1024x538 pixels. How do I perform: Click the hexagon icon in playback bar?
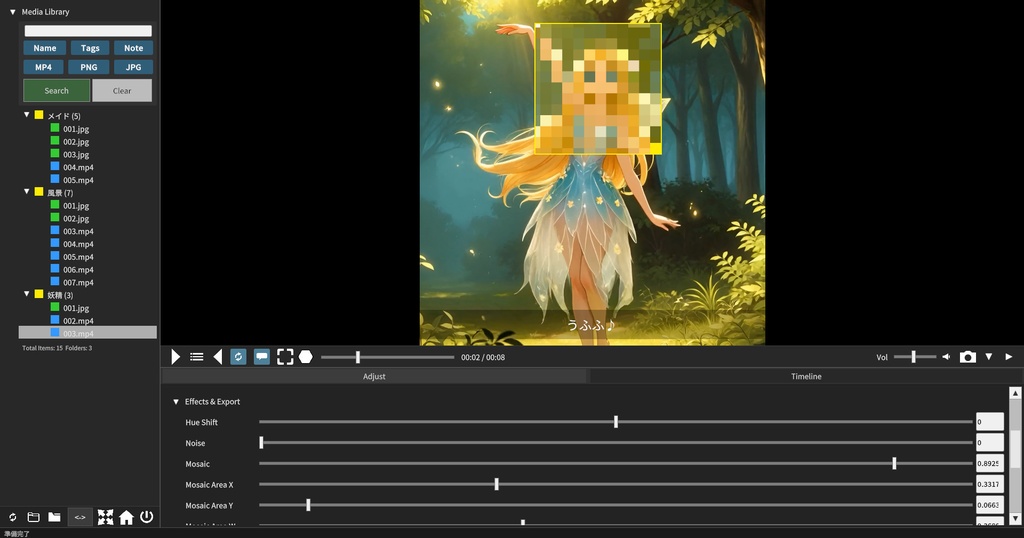(x=306, y=356)
